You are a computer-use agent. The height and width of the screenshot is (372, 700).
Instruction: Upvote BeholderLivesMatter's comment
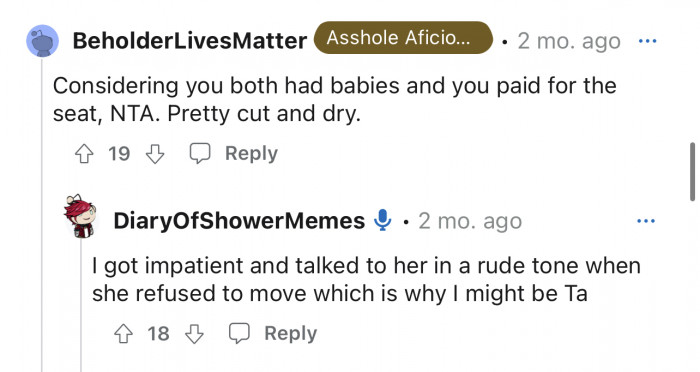(x=84, y=154)
